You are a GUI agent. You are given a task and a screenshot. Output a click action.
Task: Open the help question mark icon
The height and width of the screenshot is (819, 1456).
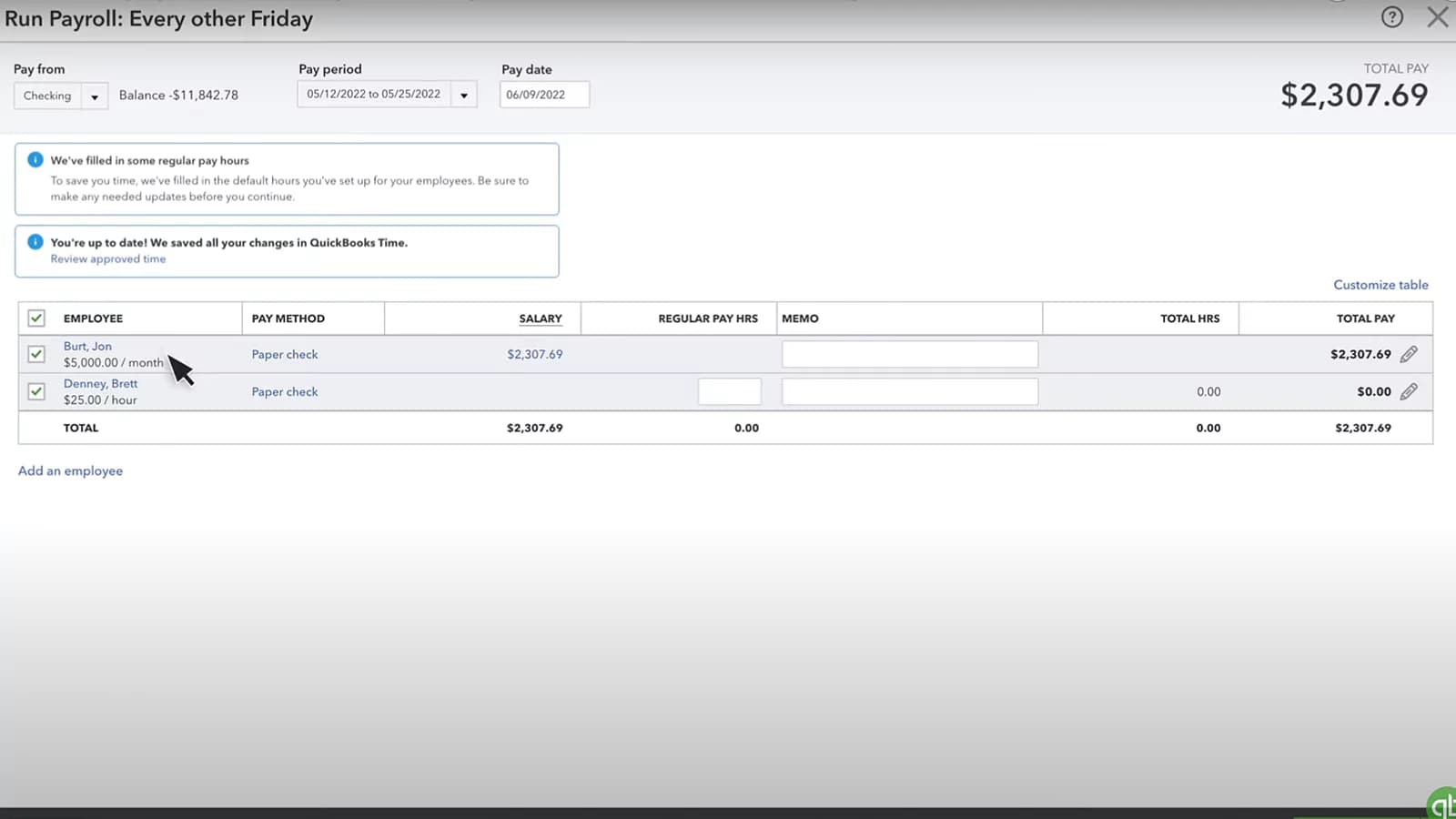[1391, 17]
